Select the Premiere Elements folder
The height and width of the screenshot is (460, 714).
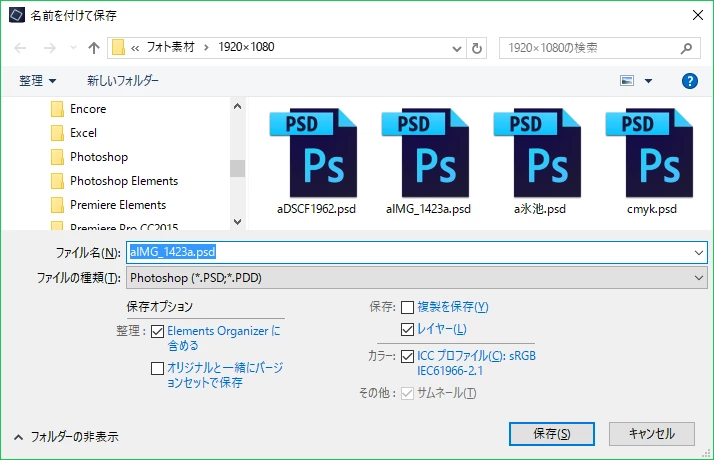108,205
